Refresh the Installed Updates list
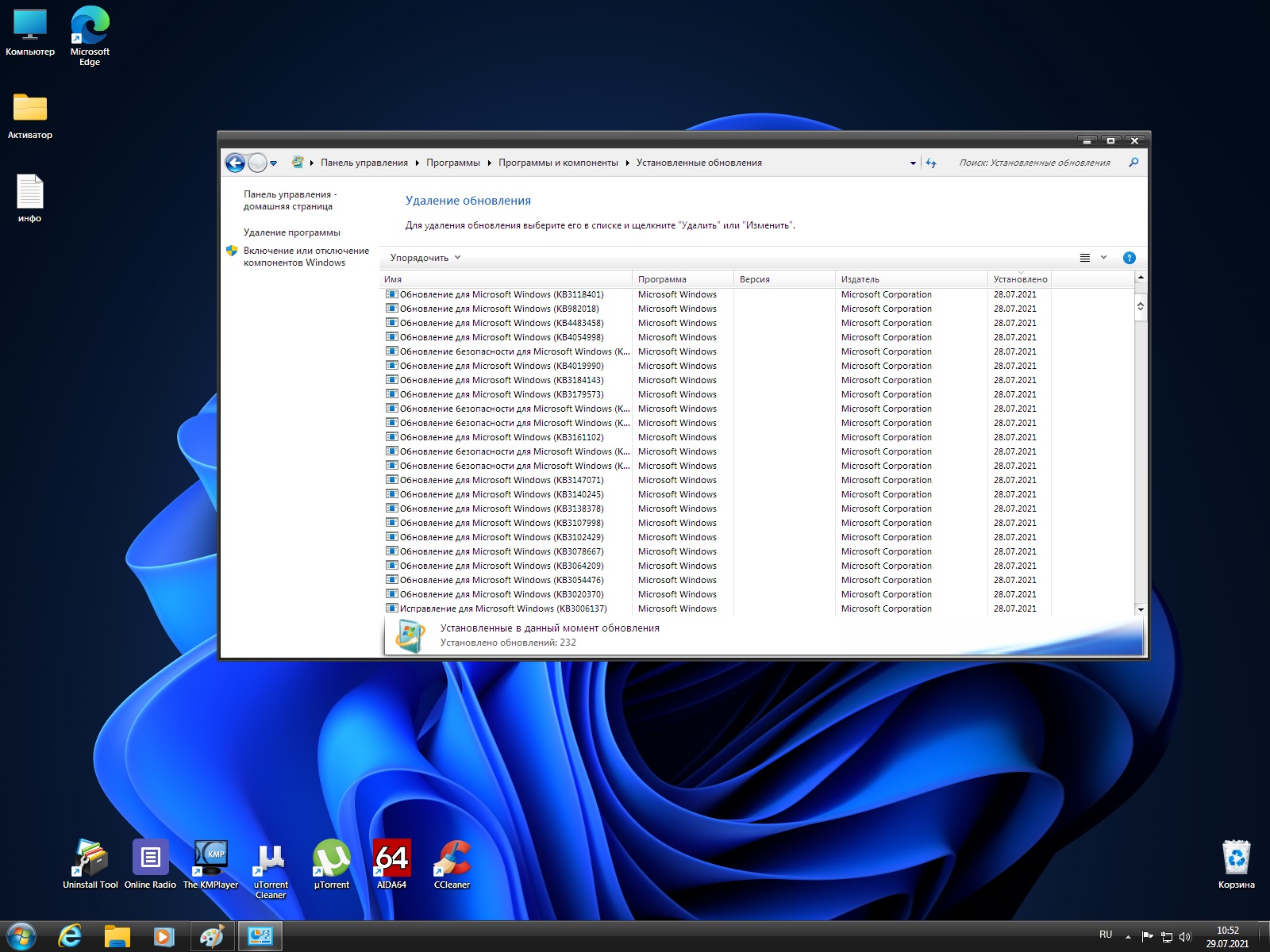Image resolution: width=1270 pixels, height=952 pixels. [931, 163]
